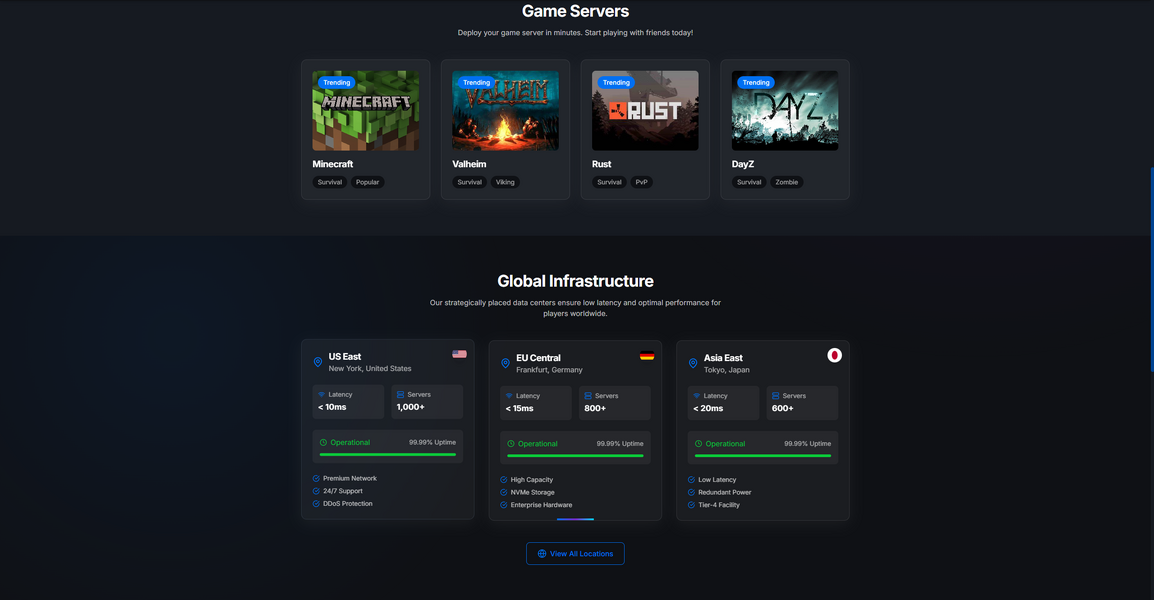1154x600 pixels.
Task: Open the Minecraft game thumbnail
Action: 366,110
